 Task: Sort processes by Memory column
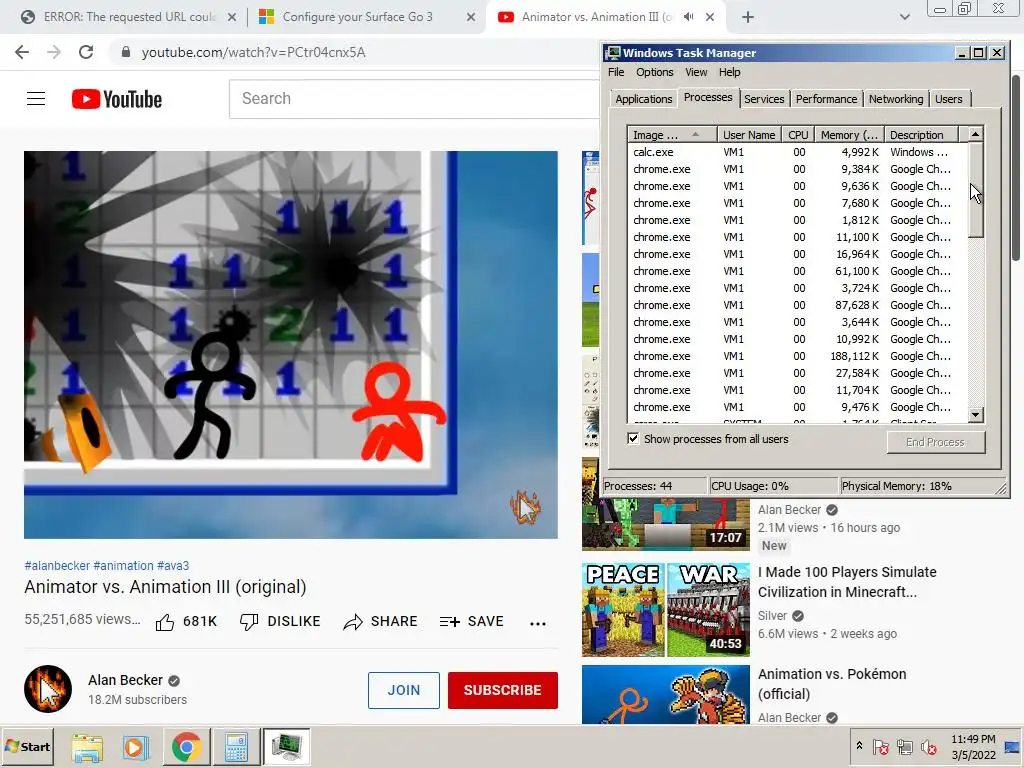tap(849, 135)
